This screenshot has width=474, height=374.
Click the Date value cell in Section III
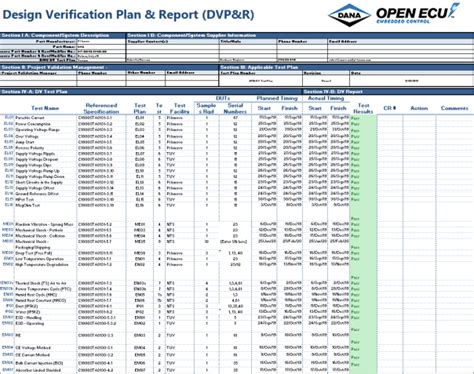pyautogui.click(x=411, y=81)
